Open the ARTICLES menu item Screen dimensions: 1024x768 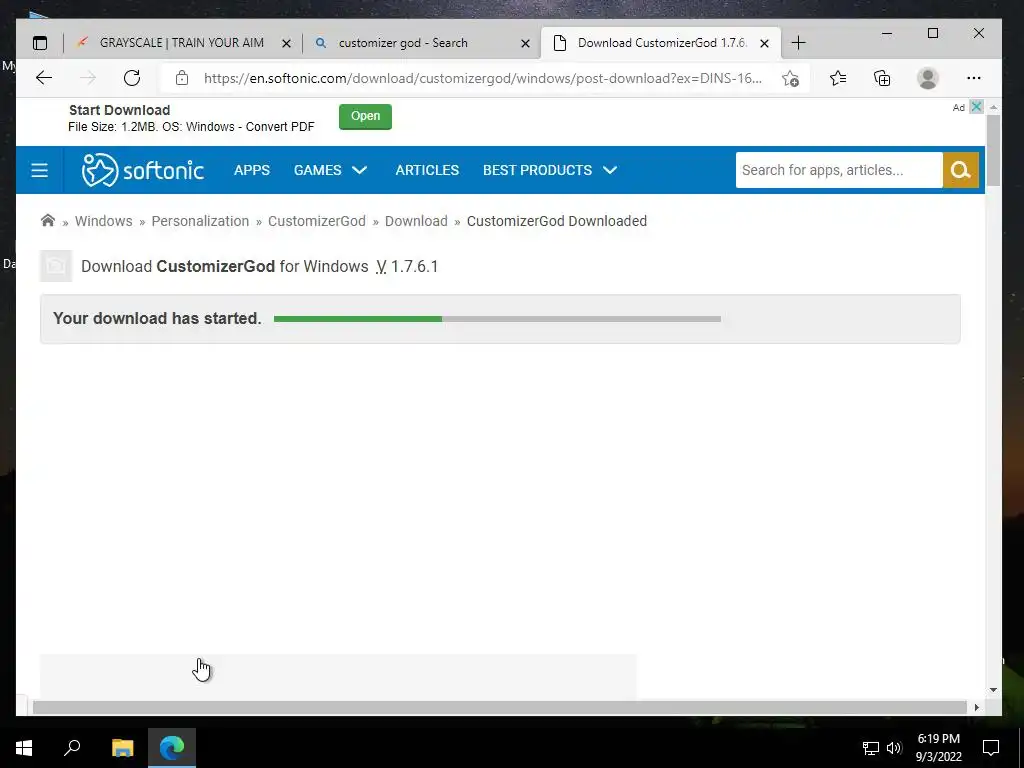(x=427, y=170)
